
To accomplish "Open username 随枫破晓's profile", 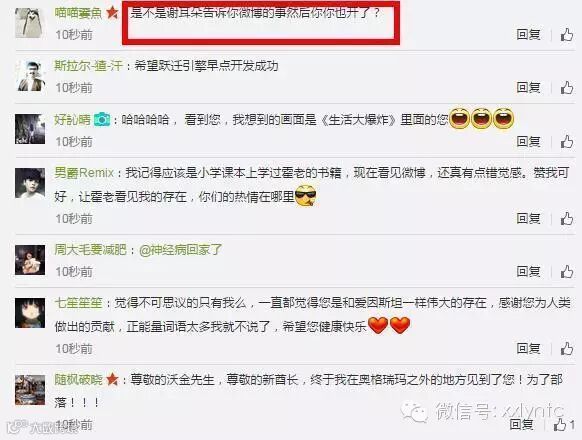I will tap(78, 379).
